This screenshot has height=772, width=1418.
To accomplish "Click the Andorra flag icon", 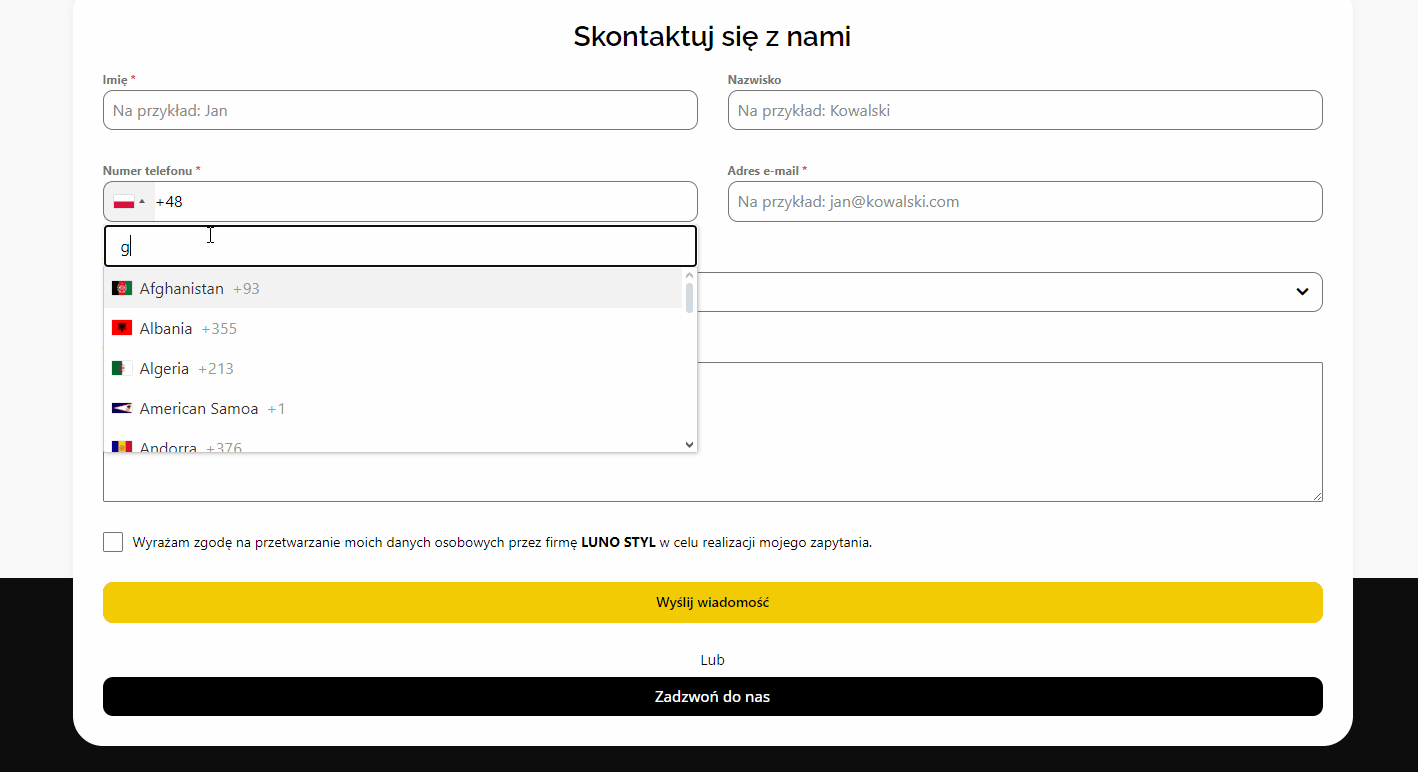I will pos(122,447).
